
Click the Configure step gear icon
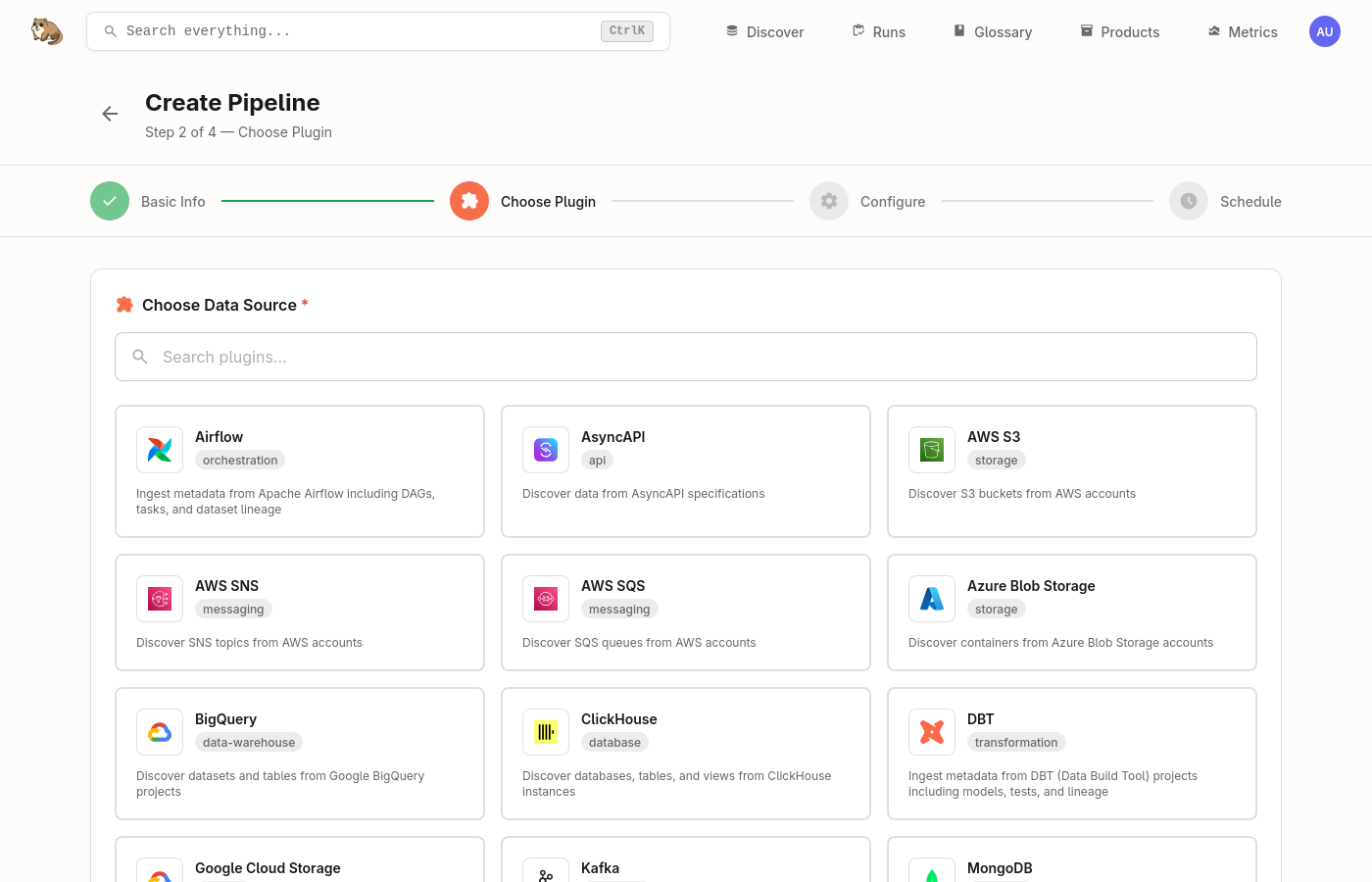tap(828, 201)
